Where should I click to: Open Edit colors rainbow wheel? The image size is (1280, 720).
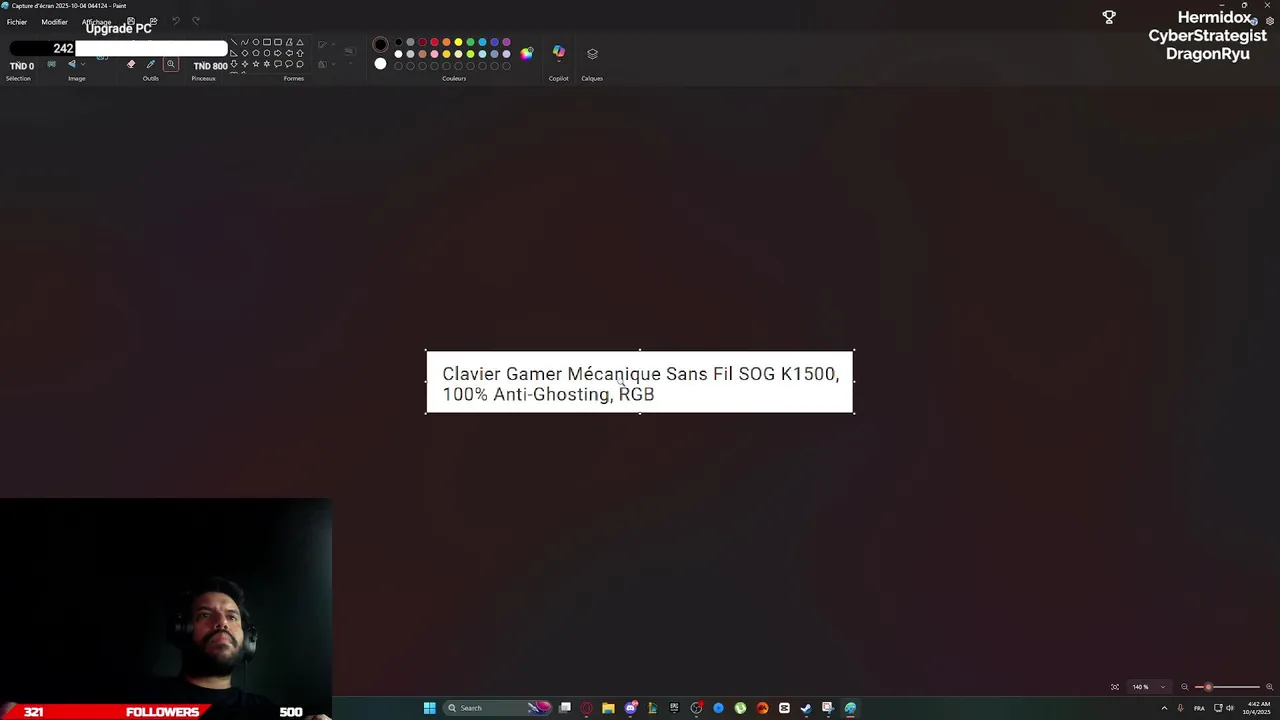point(526,53)
